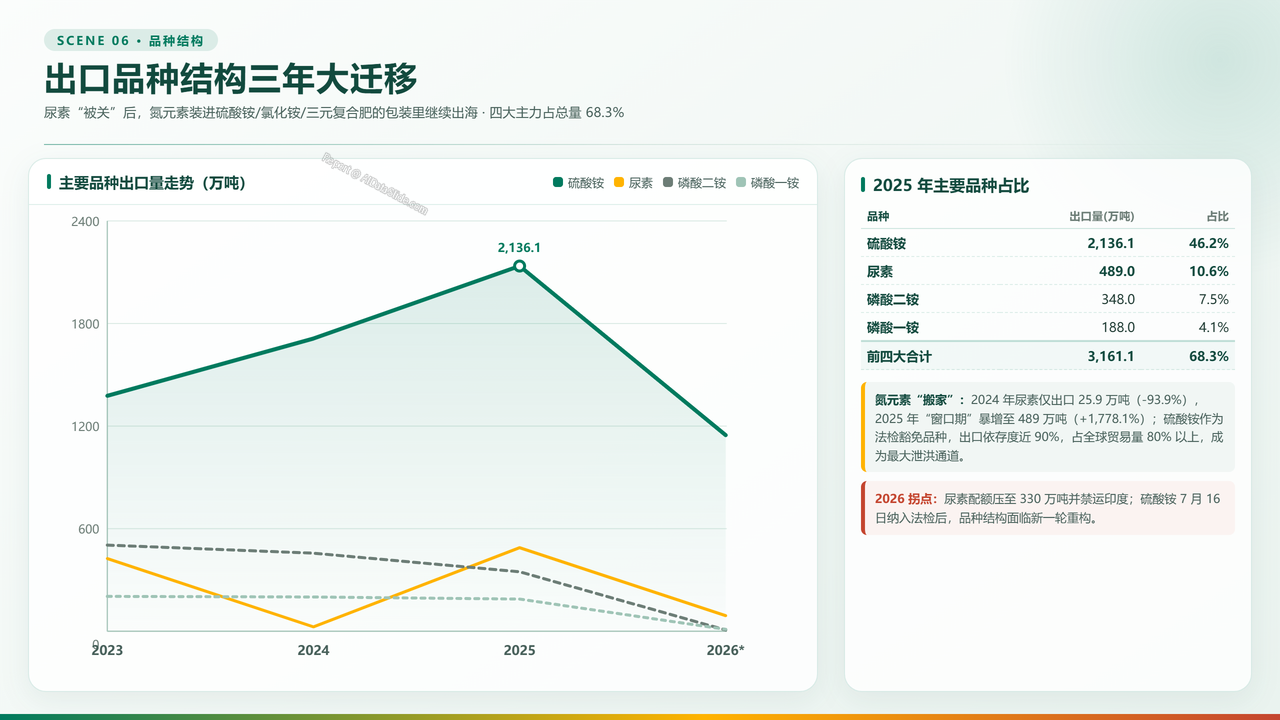Click the 10.6% share cell

click(1209, 271)
